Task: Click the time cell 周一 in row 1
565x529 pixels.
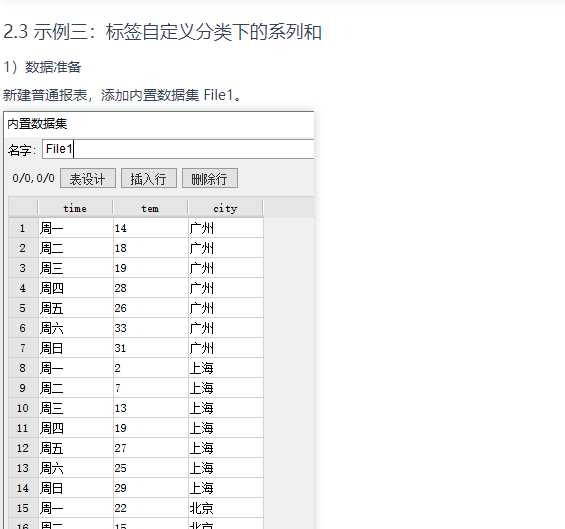Action: tap(75, 228)
